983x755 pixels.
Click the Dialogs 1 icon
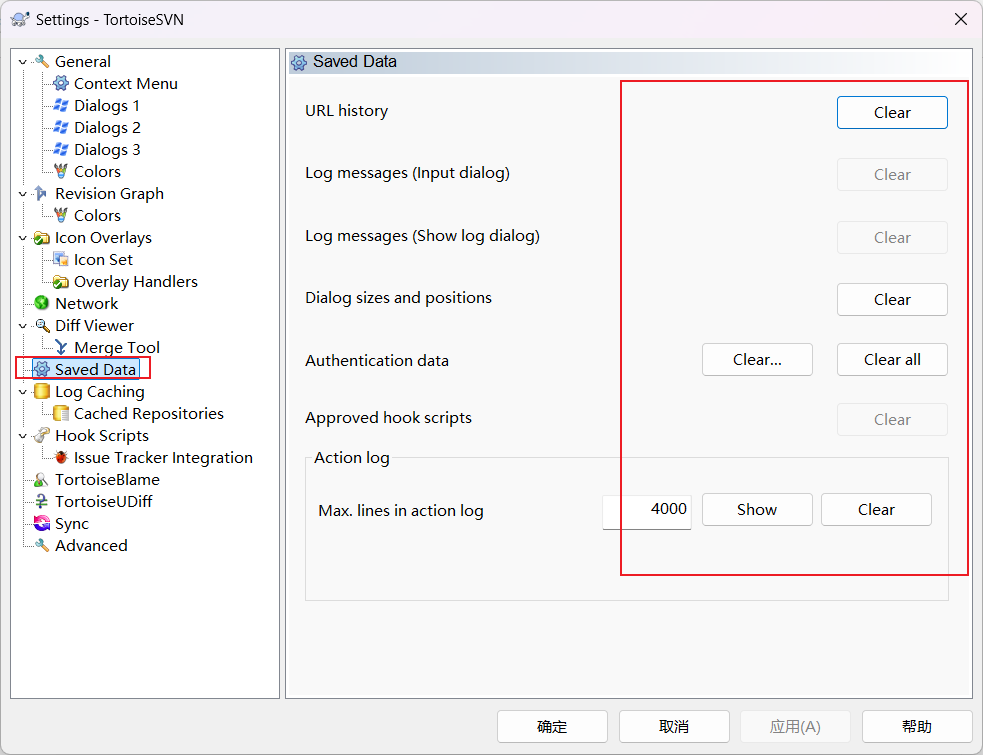(x=61, y=105)
